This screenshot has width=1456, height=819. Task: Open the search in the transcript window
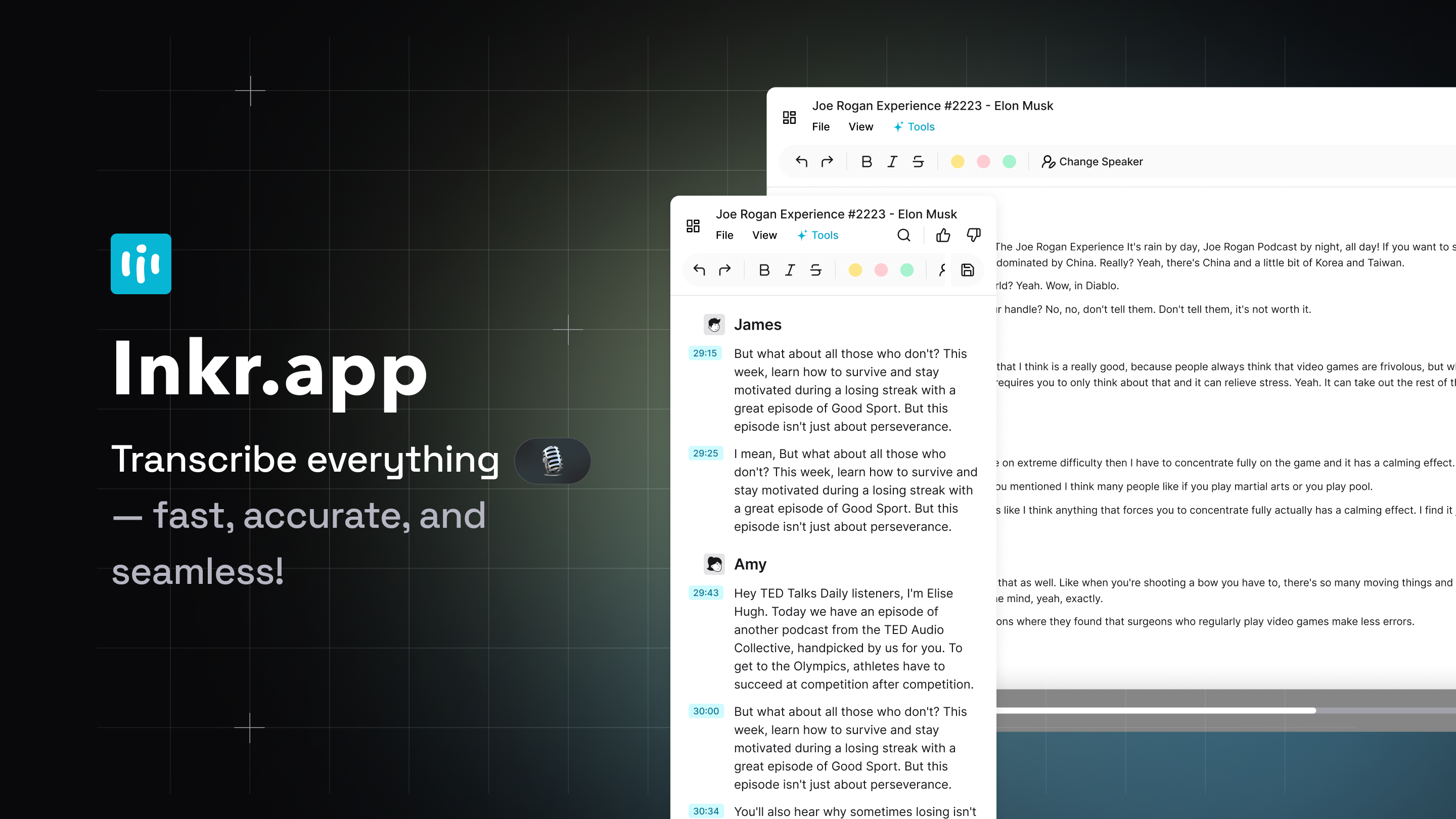click(904, 235)
